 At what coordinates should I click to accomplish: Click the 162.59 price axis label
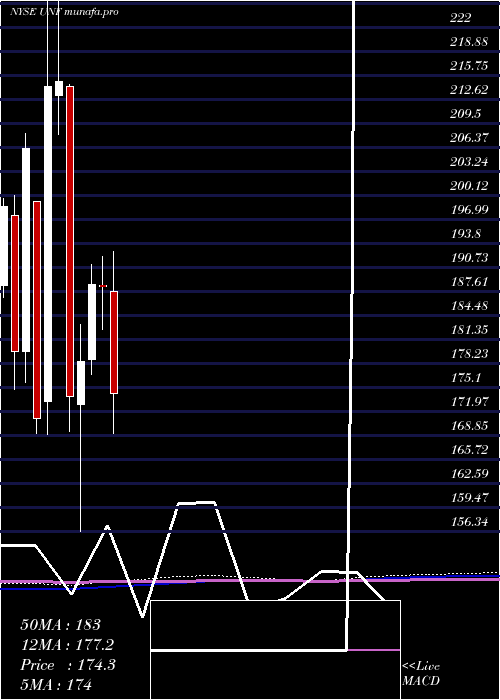point(469,474)
